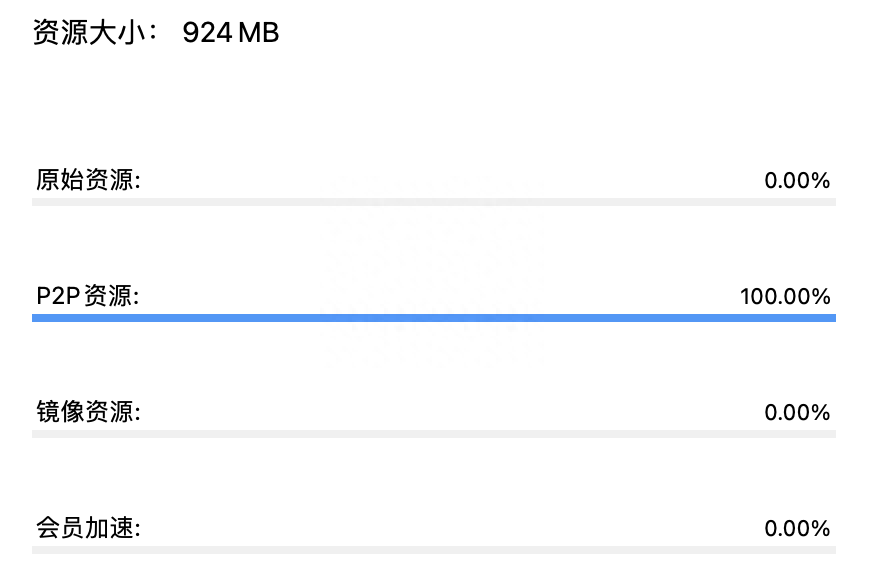Select the 原始资源 0.00% value

(x=797, y=181)
